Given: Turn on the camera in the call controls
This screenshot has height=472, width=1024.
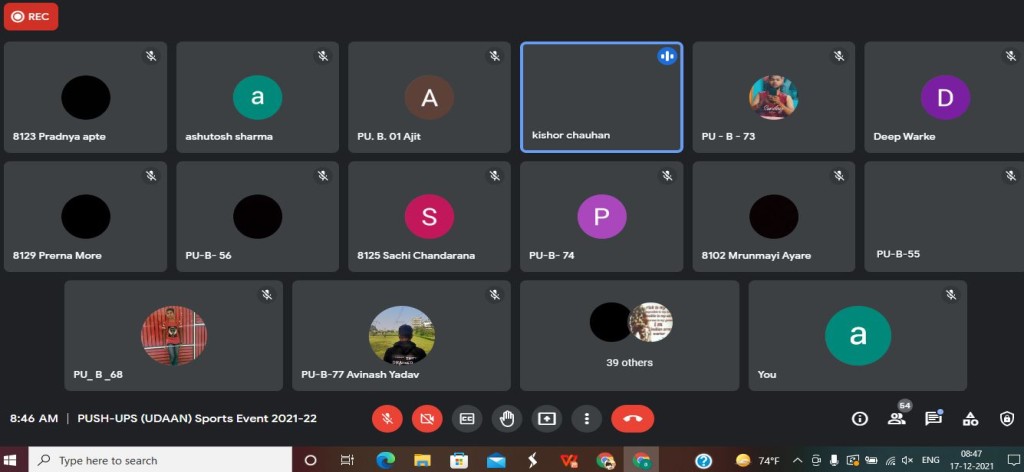Looking at the screenshot, I should pos(427,418).
